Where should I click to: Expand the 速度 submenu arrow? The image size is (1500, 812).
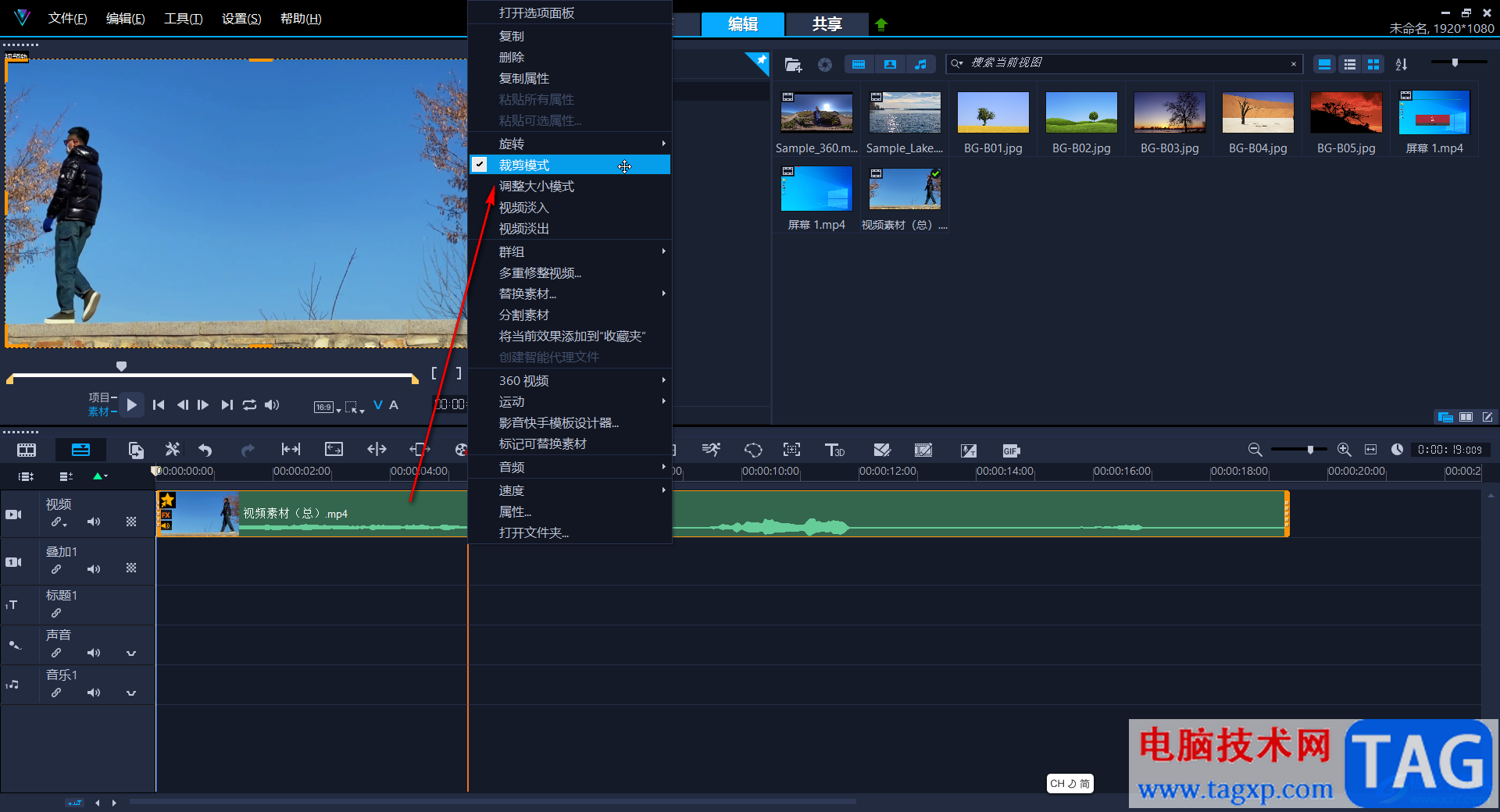664,490
